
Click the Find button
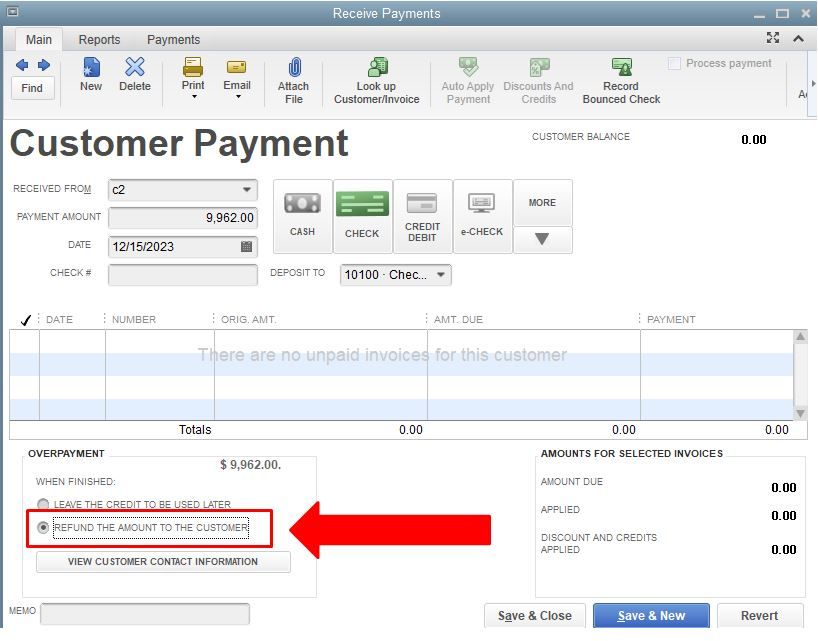pyautogui.click(x=32, y=88)
